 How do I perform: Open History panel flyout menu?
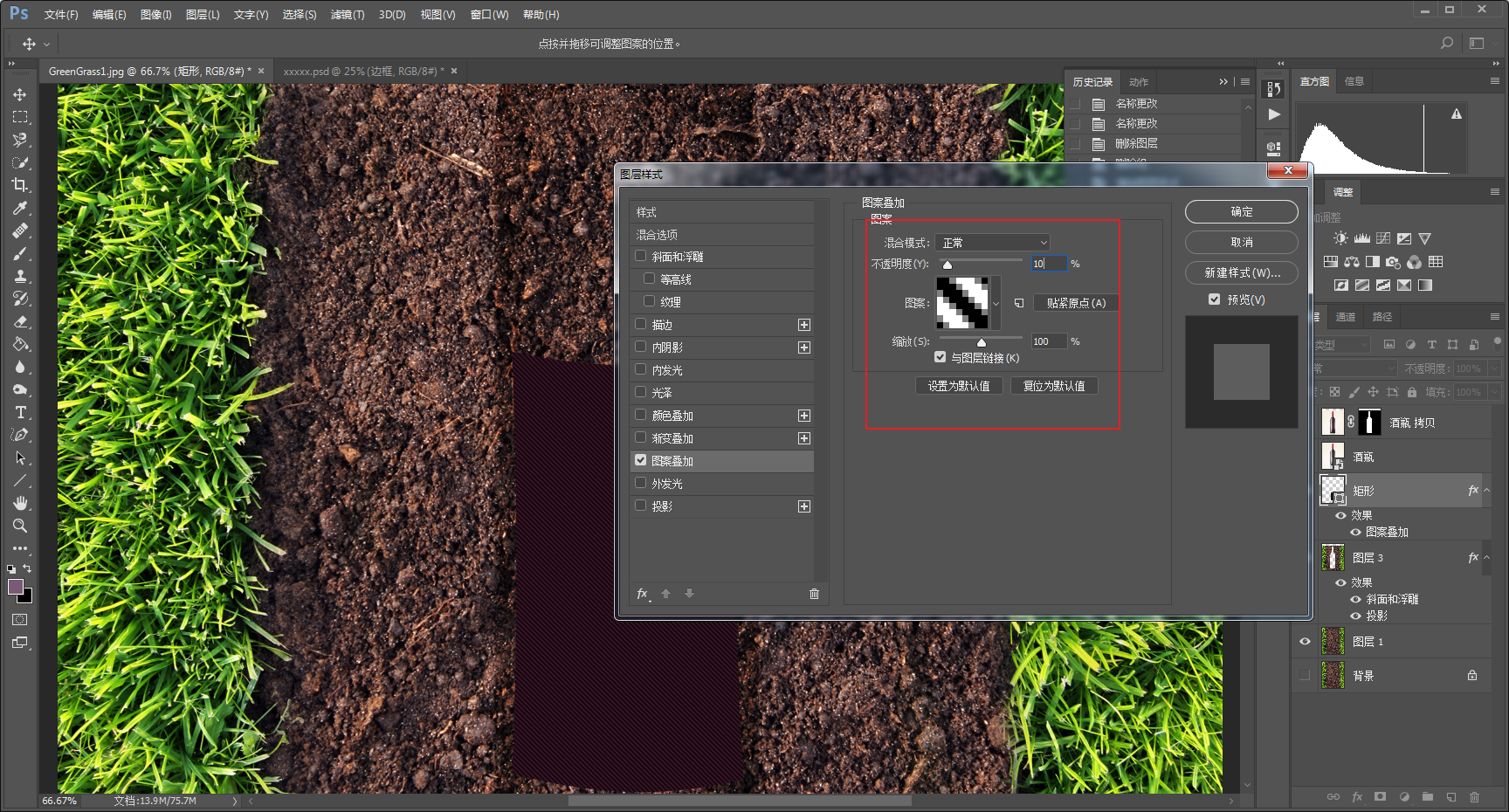pyautogui.click(x=1245, y=82)
